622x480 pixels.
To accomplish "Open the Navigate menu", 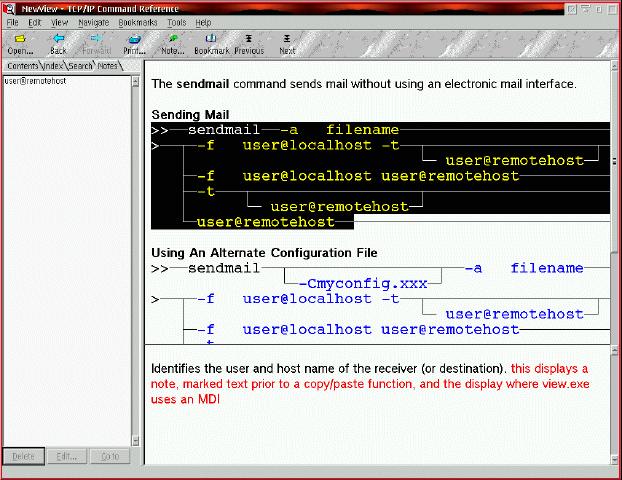I will (93, 23).
